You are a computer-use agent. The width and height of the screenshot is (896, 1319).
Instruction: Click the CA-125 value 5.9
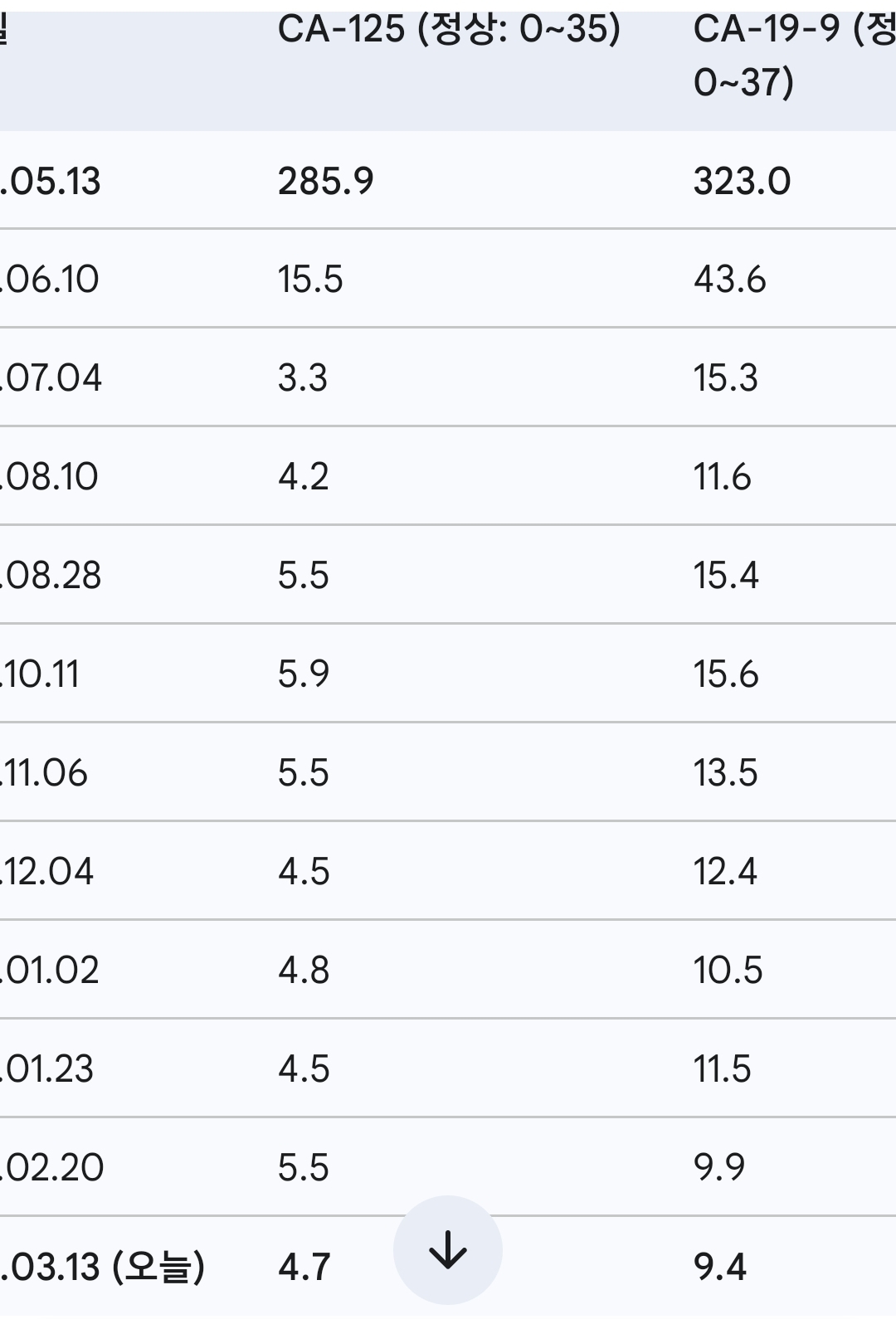coord(304,674)
